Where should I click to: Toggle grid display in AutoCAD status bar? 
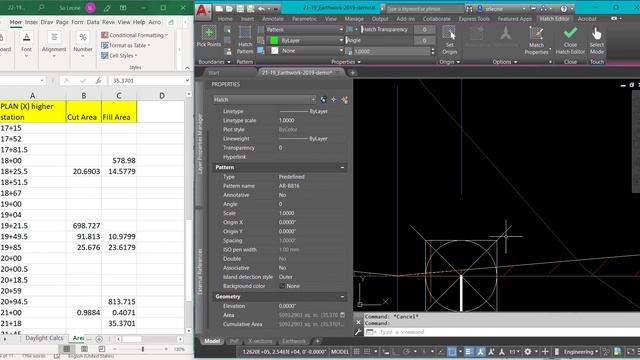click(356, 351)
